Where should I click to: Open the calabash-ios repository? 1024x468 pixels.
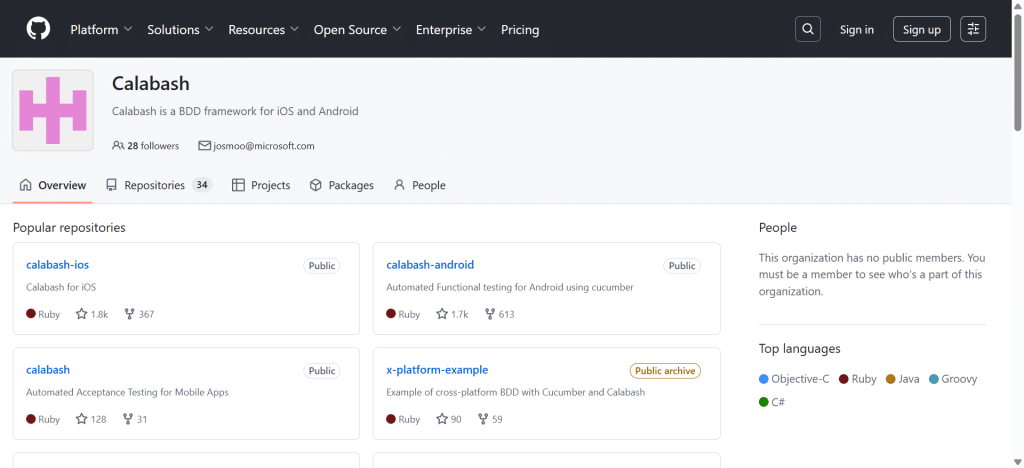57,265
